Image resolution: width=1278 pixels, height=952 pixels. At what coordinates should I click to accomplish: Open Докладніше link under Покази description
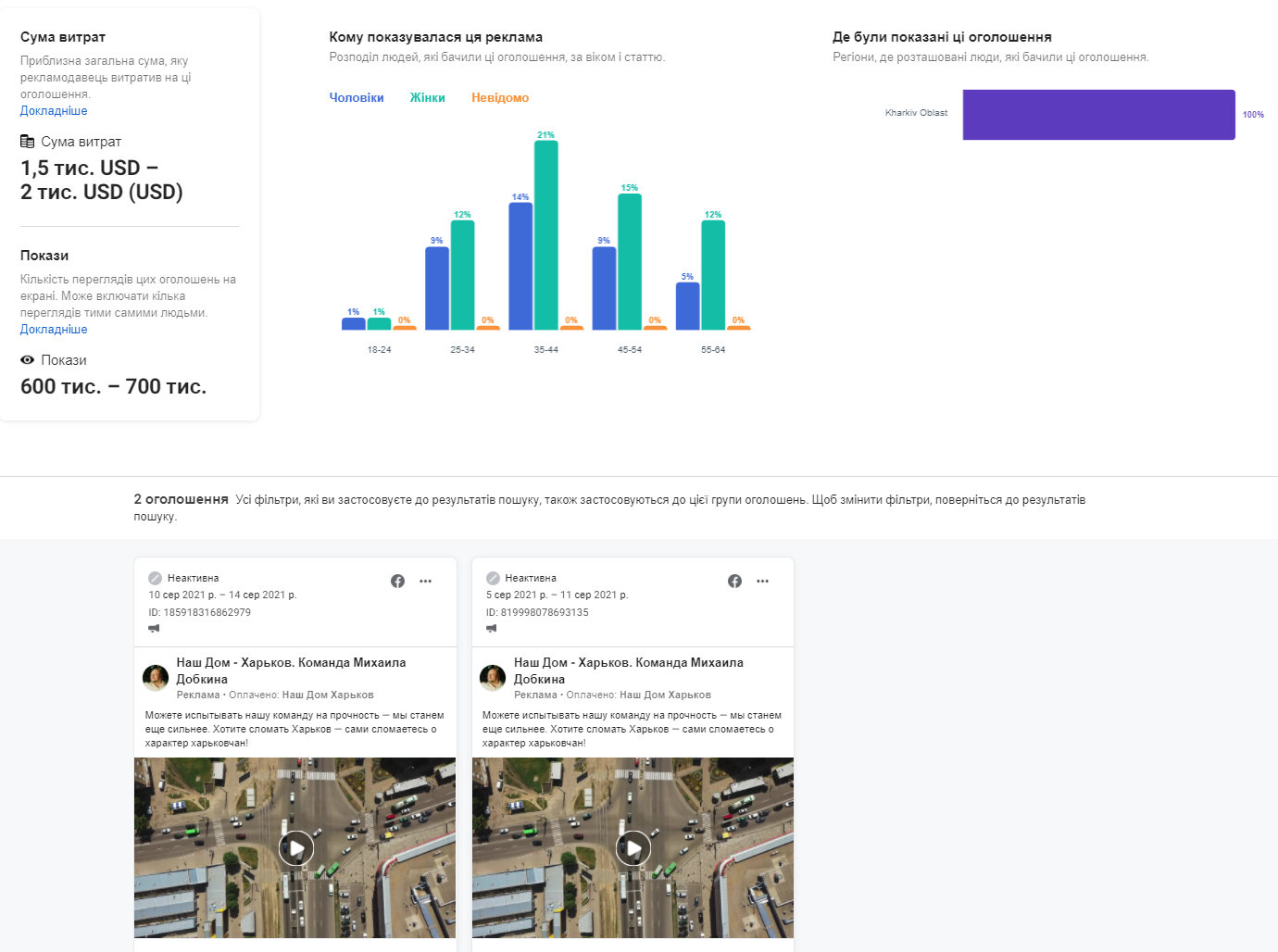pos(54,330)
